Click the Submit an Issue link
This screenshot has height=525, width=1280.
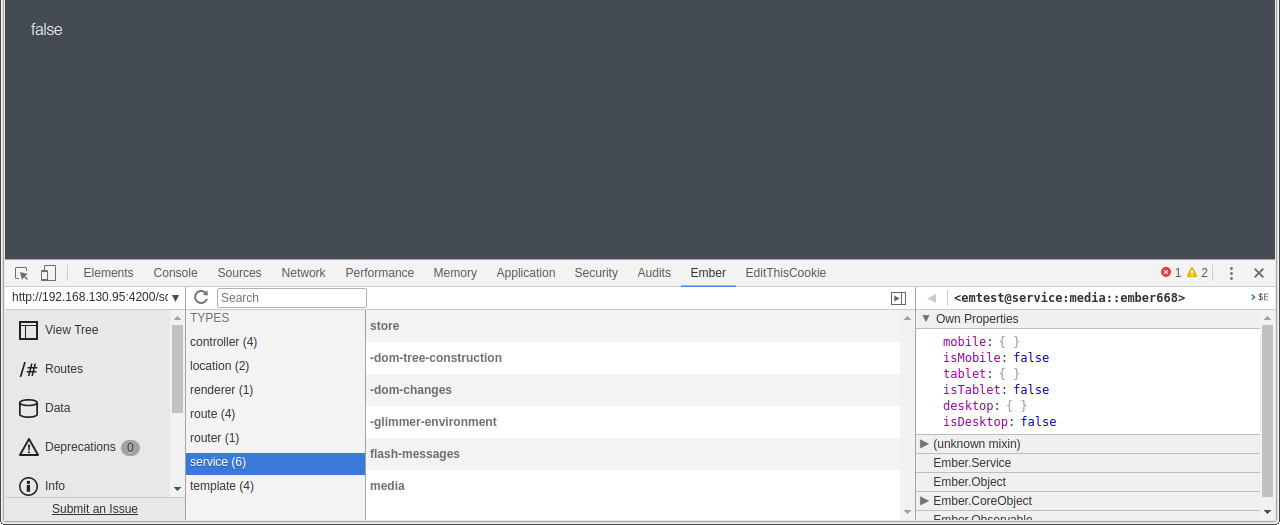click(x=95, y=509)
